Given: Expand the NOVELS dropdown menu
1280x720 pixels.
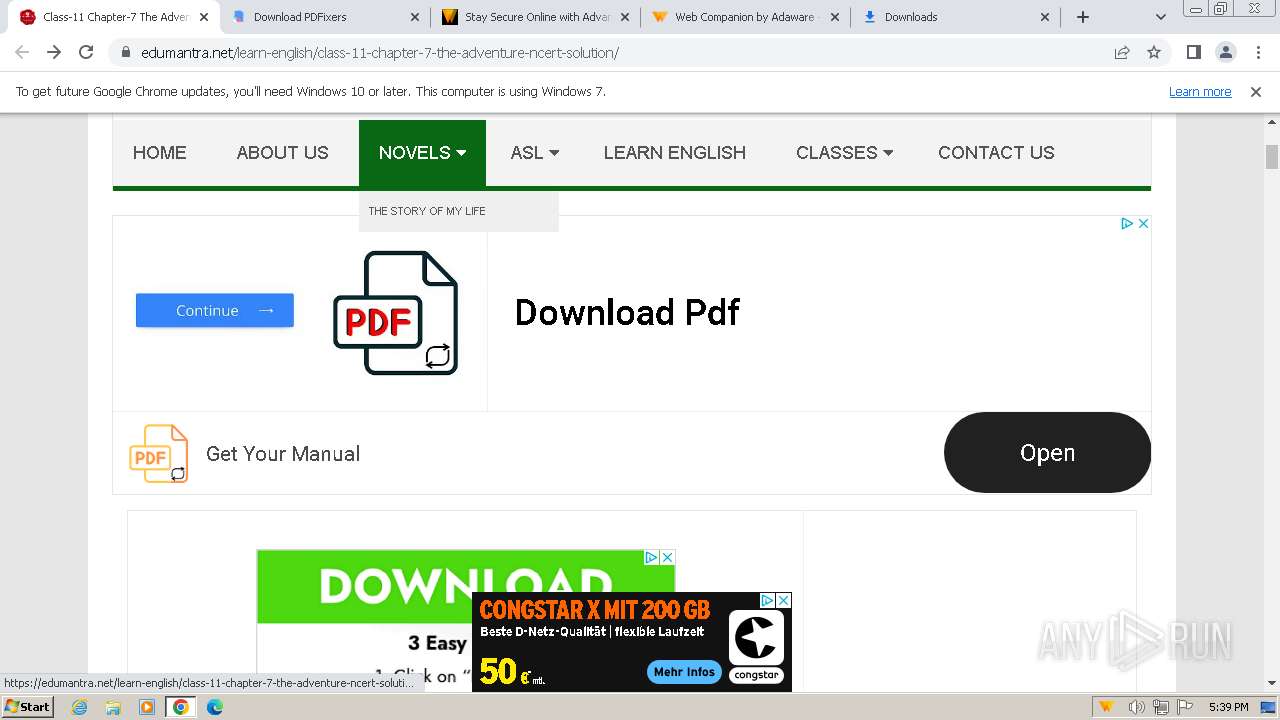Looking at the screenshot, I should point(422,152).
